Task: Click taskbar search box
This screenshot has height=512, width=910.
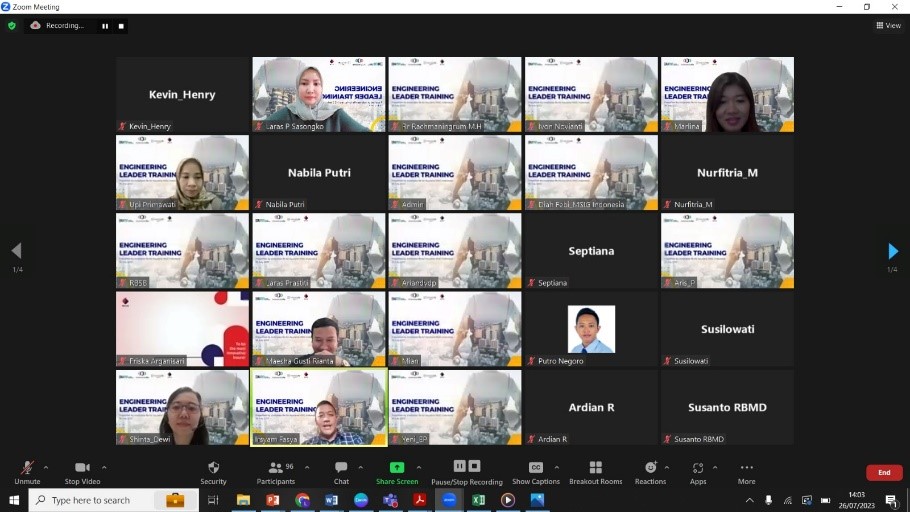Action: pyautogui.click(x=114, y=500)
